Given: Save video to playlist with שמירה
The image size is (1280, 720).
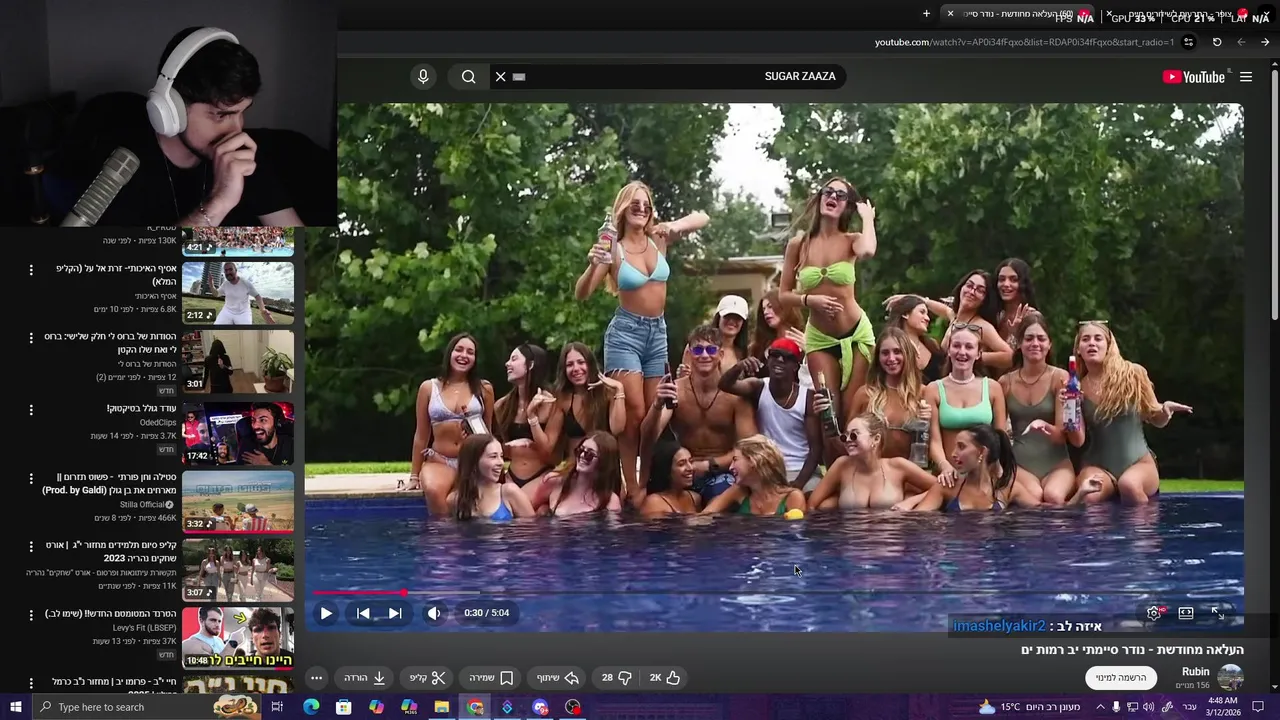Looking at the screenshot, I should [x=491, y=678].
